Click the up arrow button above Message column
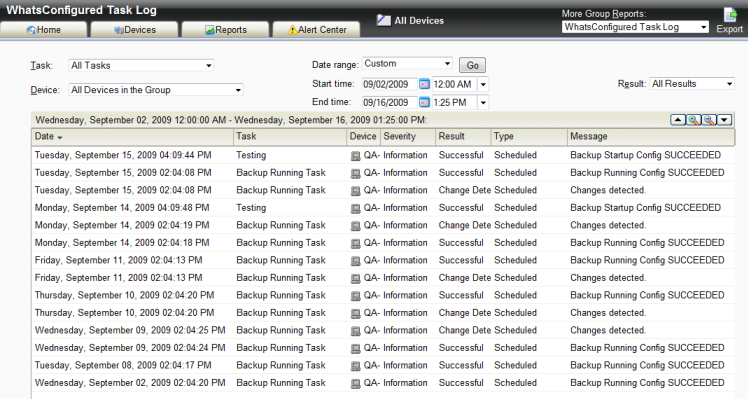This screenshot has height=399, width=748. pos(678,120)
